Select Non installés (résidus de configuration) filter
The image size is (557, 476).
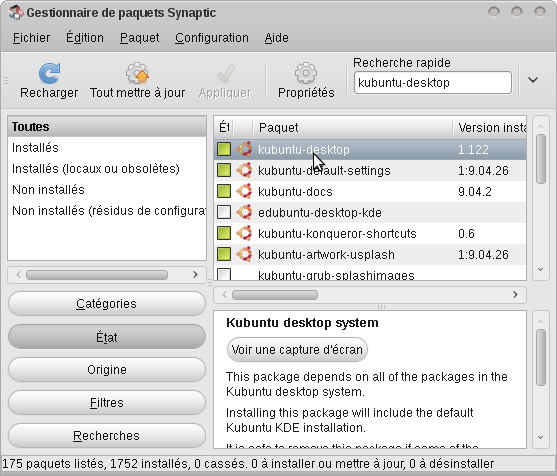(107, 210)
